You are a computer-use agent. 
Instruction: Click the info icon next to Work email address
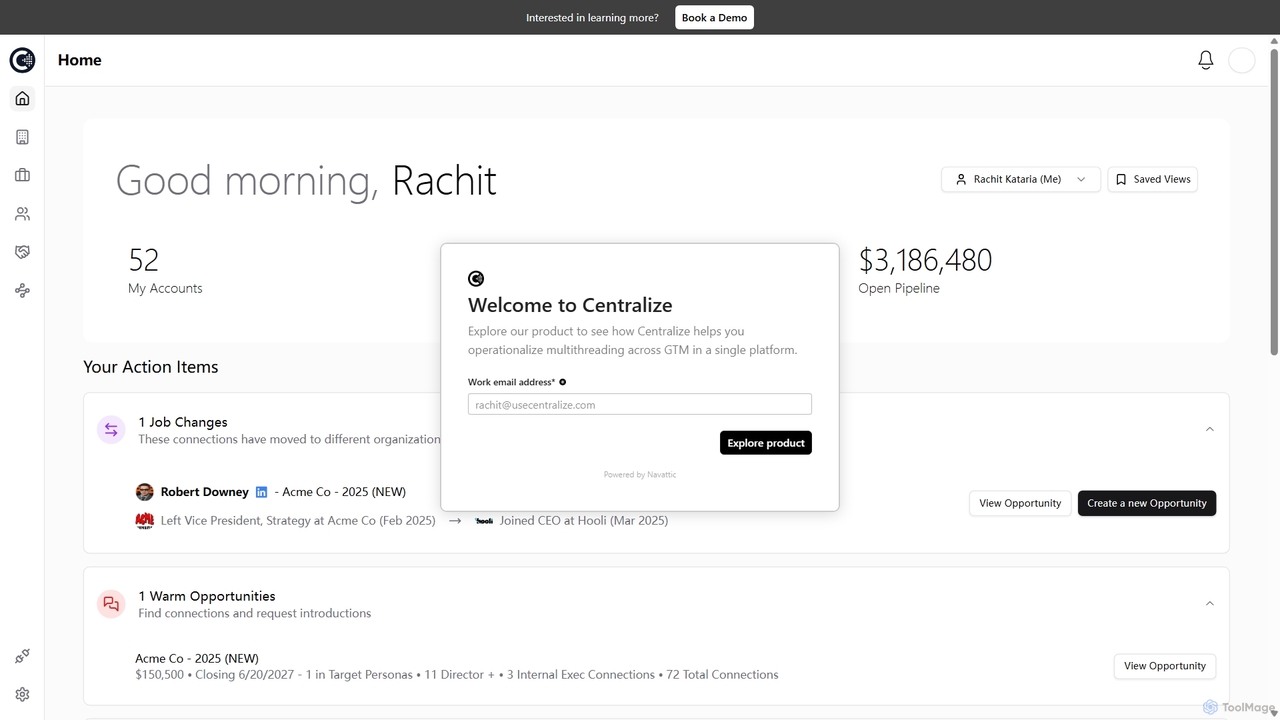[x=563, y=382]
